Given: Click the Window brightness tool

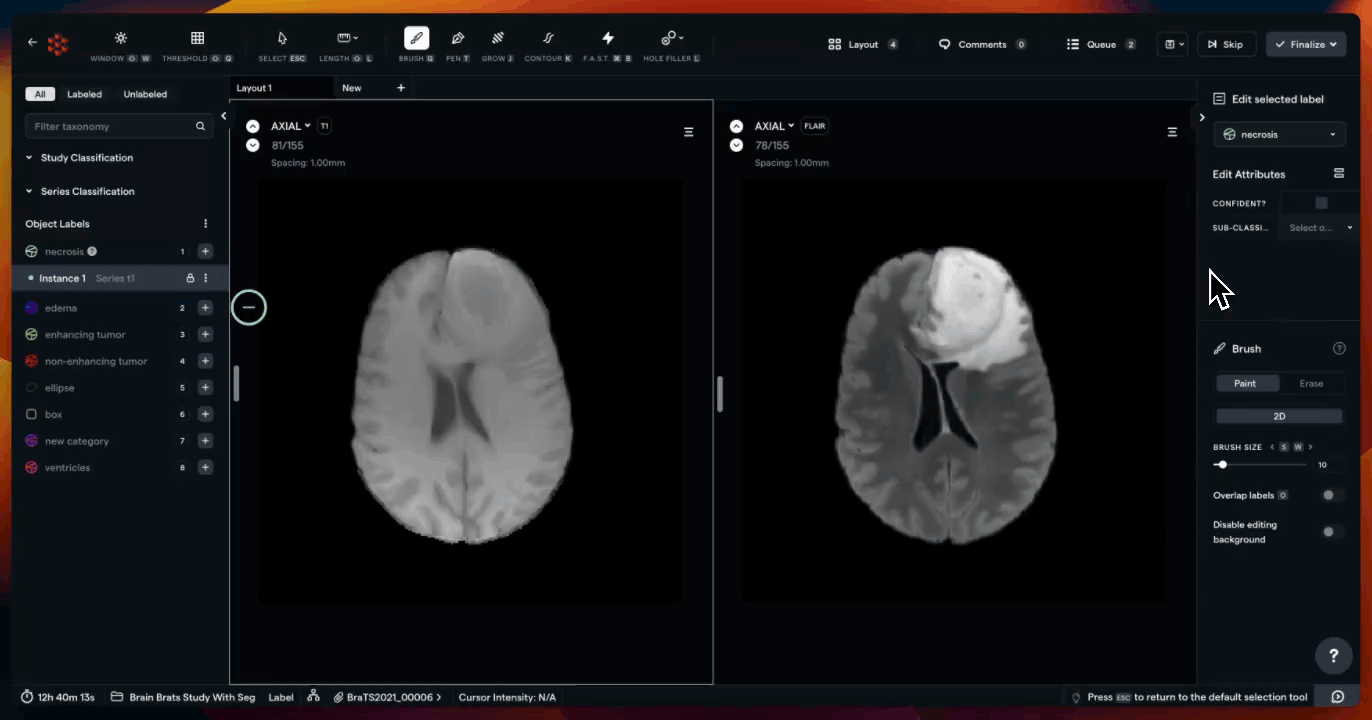Looking at the screenshot, I should coord(120,45).
